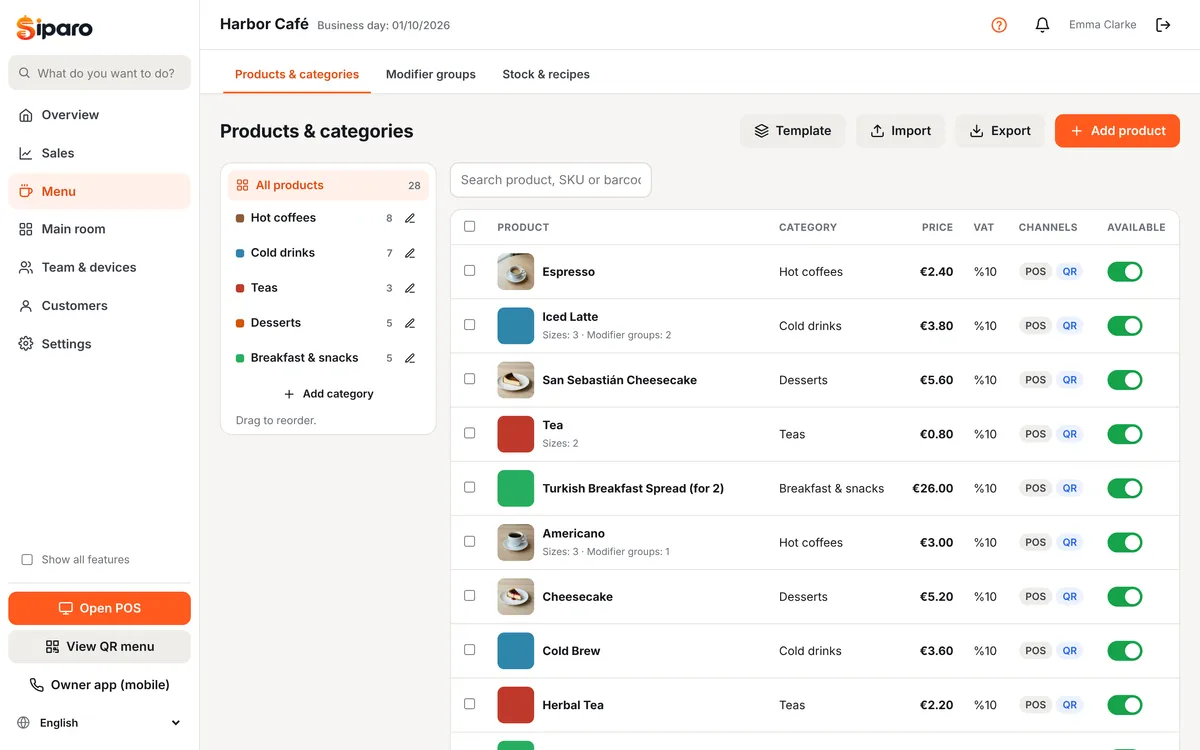
Task: Click the red color tile of Tea
Action: coord(516,434)
